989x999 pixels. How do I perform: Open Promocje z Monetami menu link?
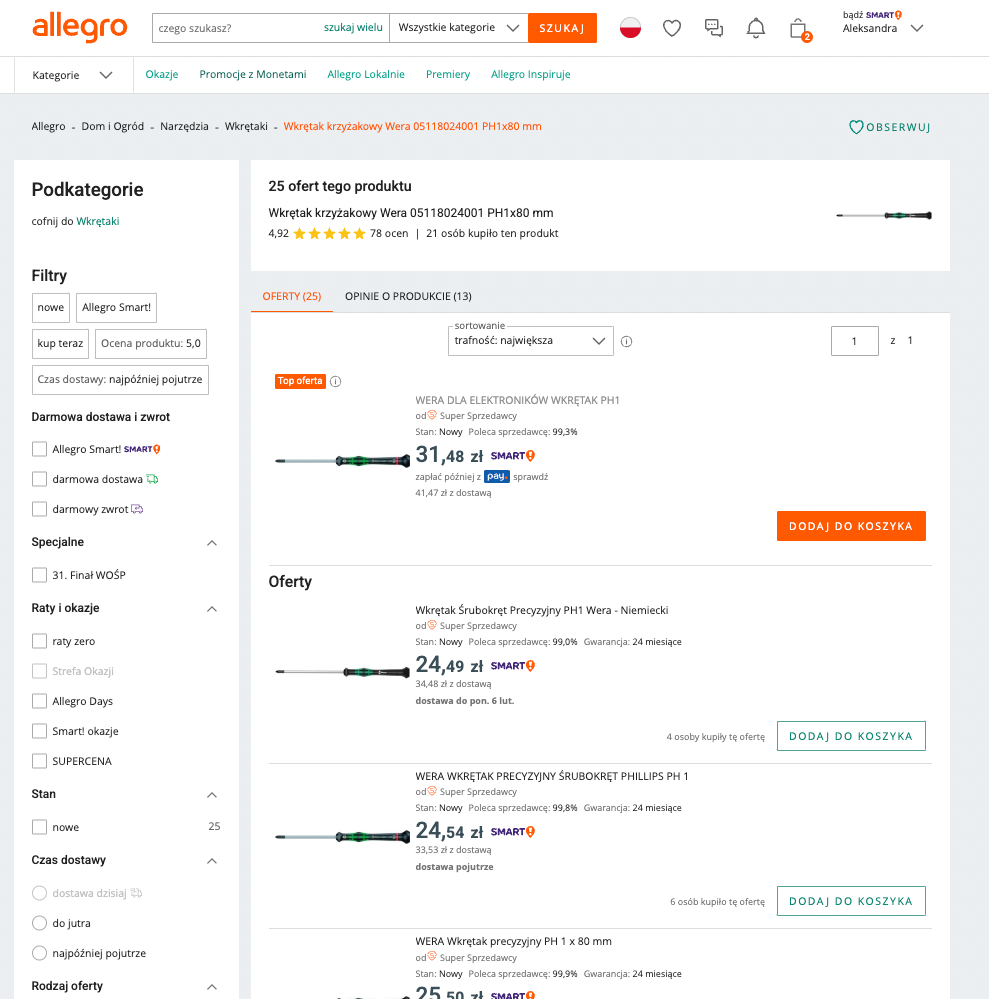pyautogui.click(x=253, y=75)
